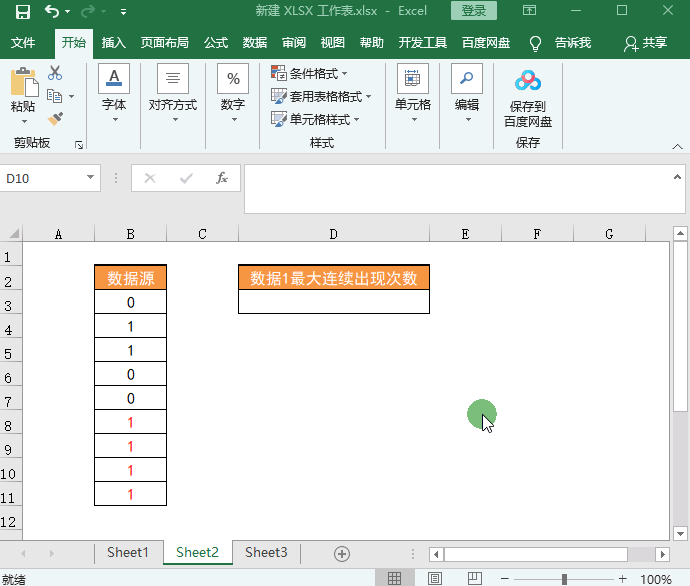
Task: Open 条件格式 conditional formatting
Action: coord(309,73)
